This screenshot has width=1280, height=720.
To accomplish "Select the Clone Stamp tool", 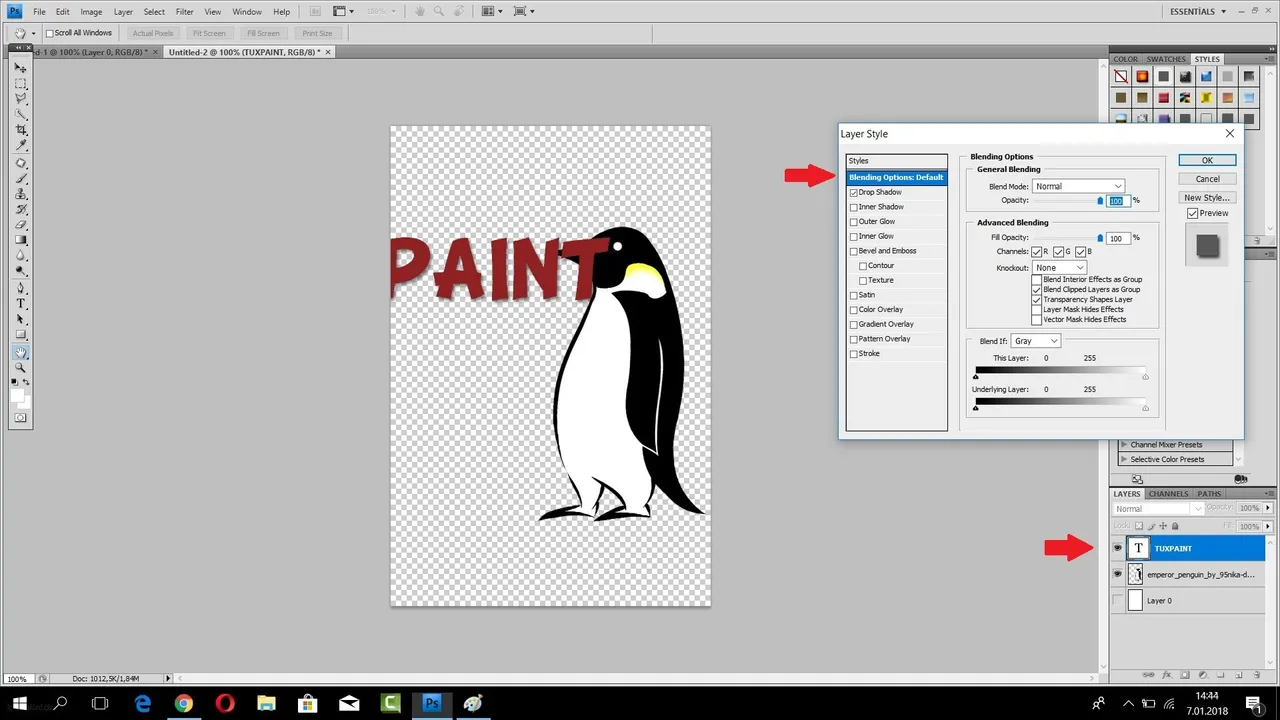I will tap(21, 194).
